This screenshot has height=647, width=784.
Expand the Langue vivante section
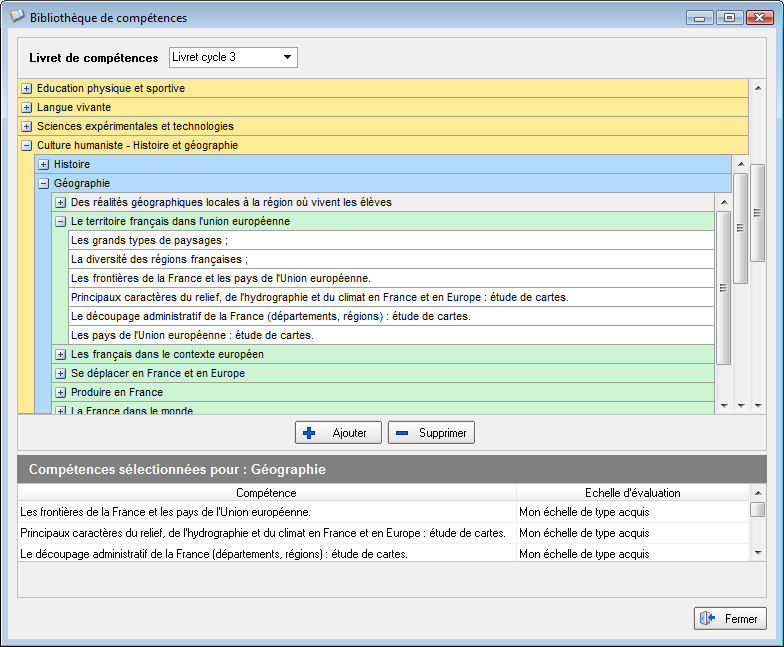tap(26, 108)
